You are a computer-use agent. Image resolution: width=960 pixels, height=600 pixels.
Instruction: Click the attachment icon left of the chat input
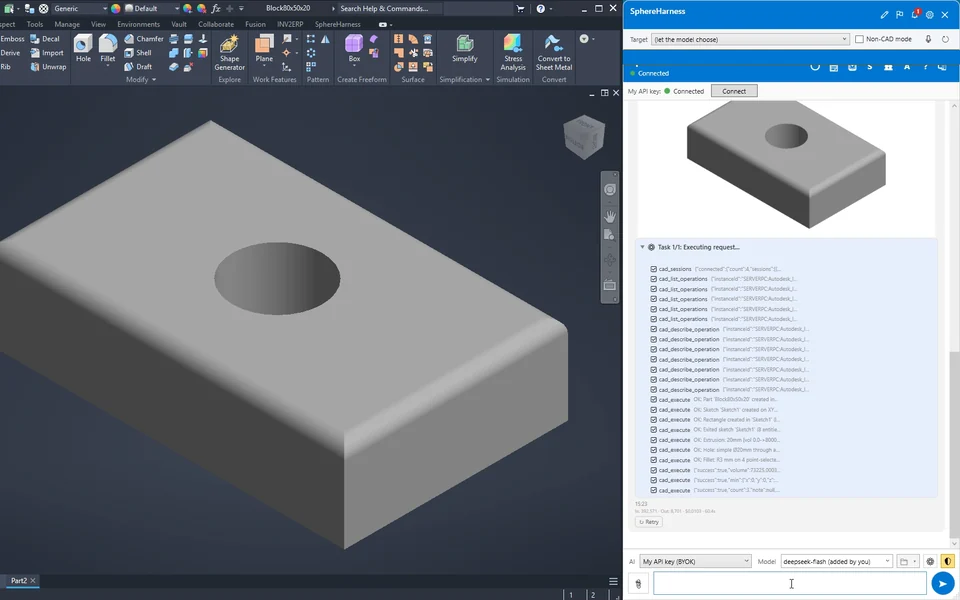[x=638, y=584]
